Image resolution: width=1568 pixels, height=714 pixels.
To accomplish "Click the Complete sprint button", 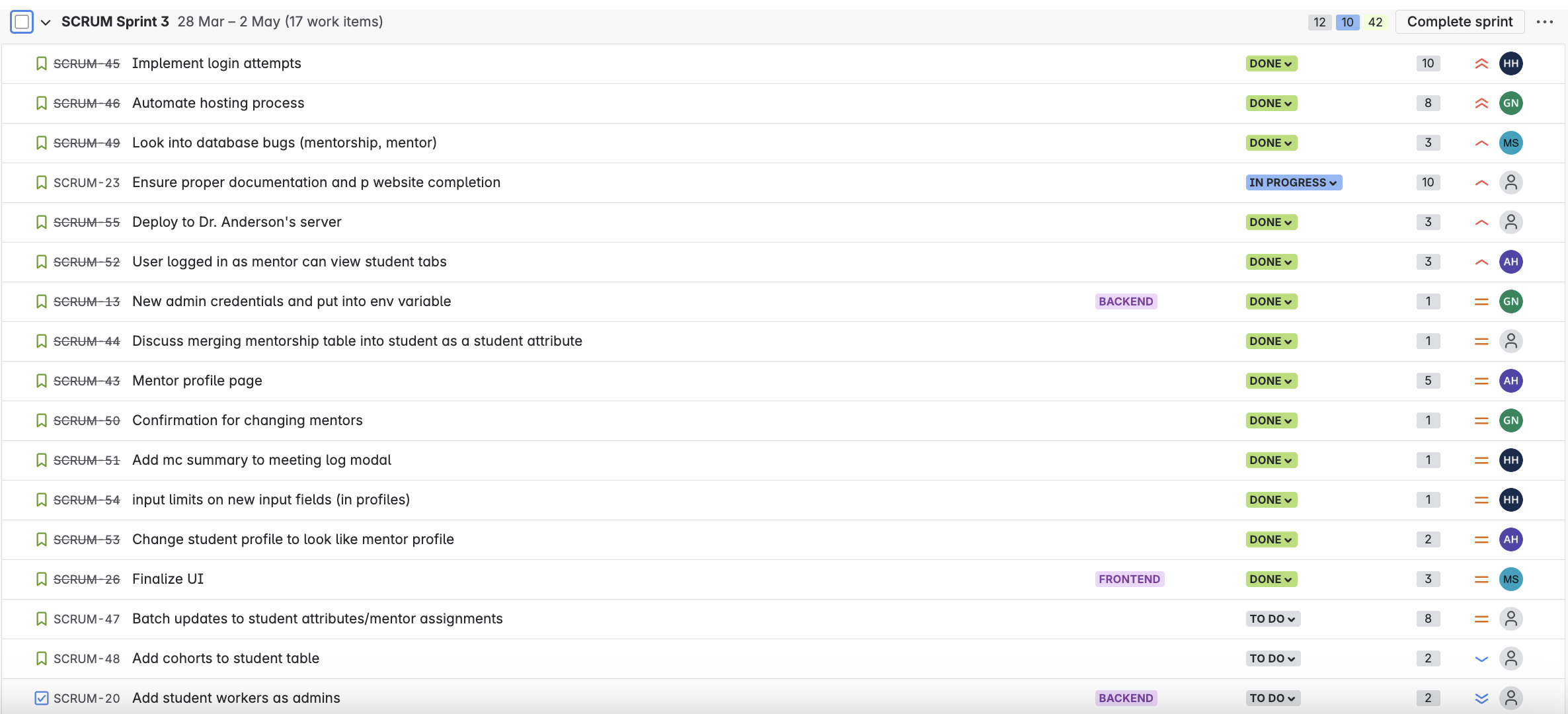I will [1460, 21].
